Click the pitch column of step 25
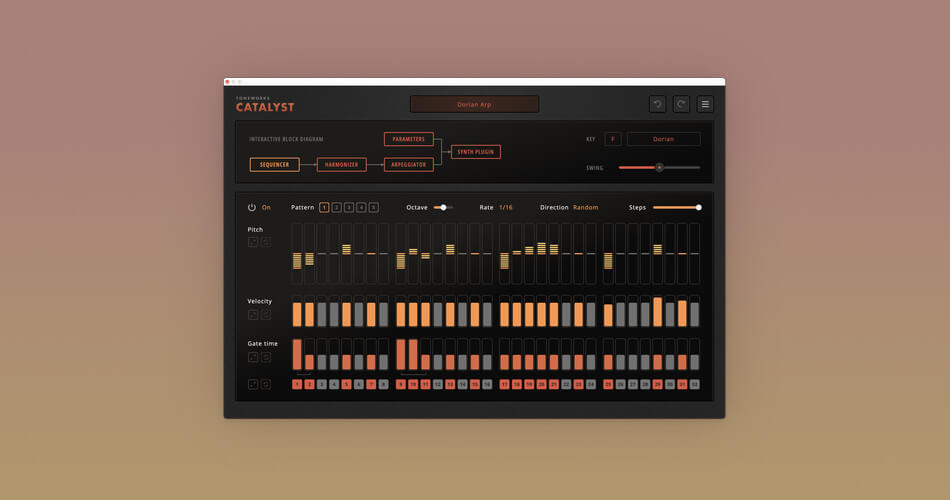950x500 pixels. 608,253
